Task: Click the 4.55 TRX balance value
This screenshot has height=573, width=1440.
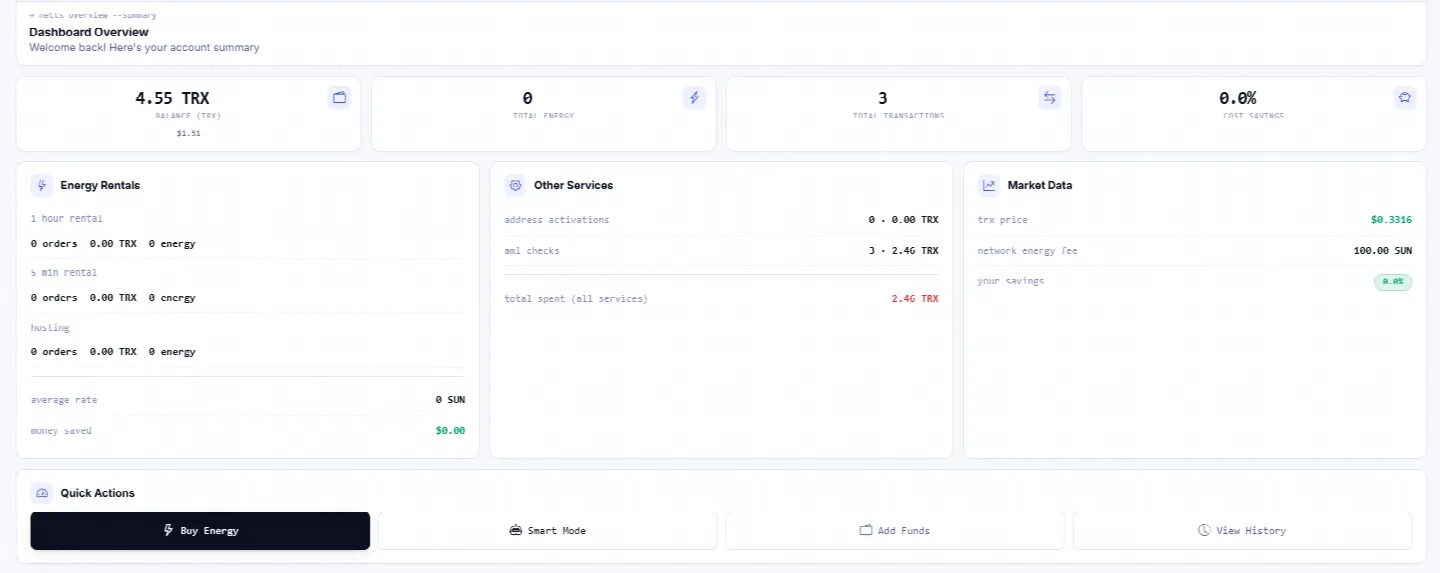Action: (x=172, y=98)
